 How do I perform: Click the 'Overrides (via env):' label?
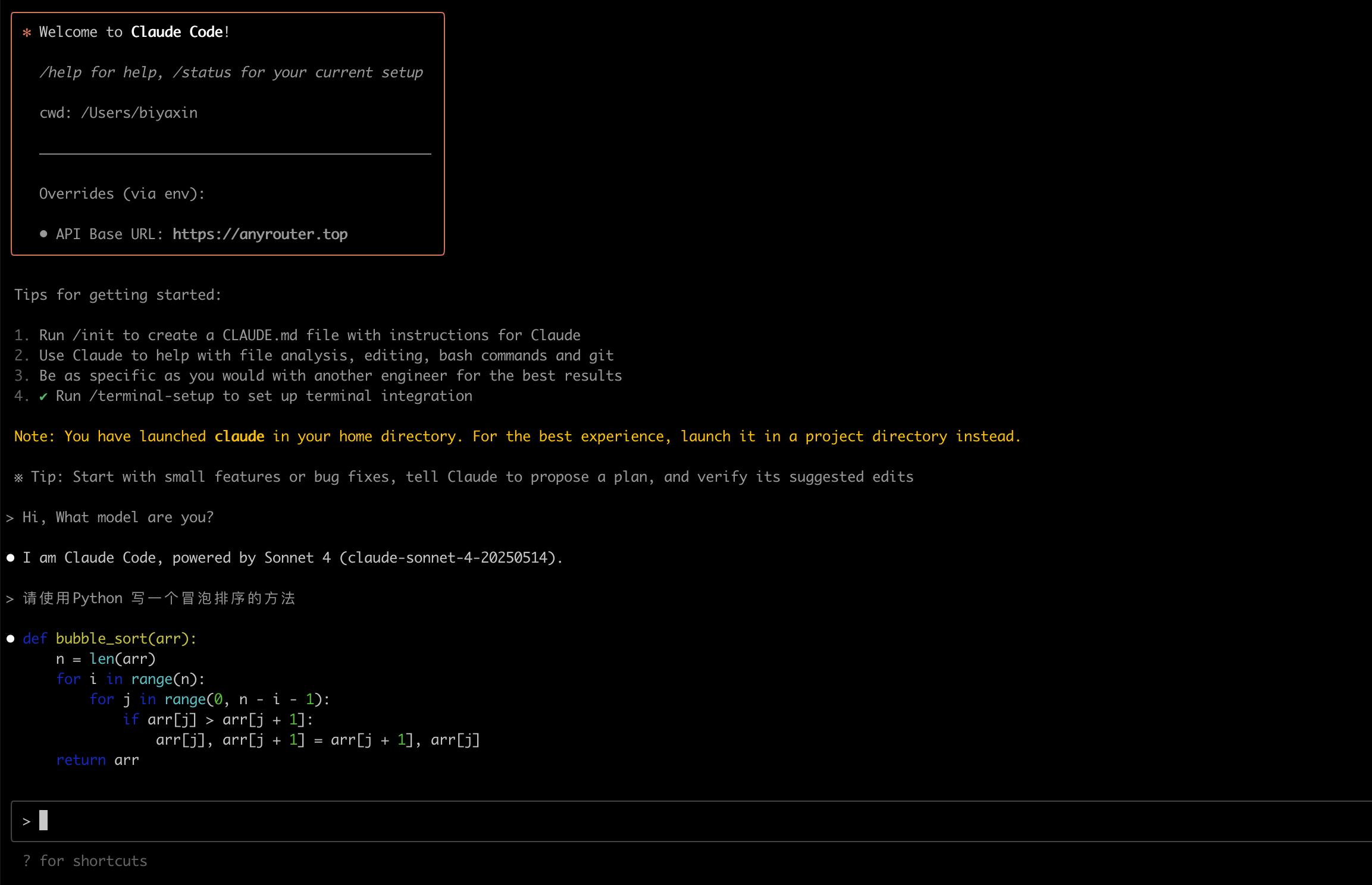(x=122, y=194)
